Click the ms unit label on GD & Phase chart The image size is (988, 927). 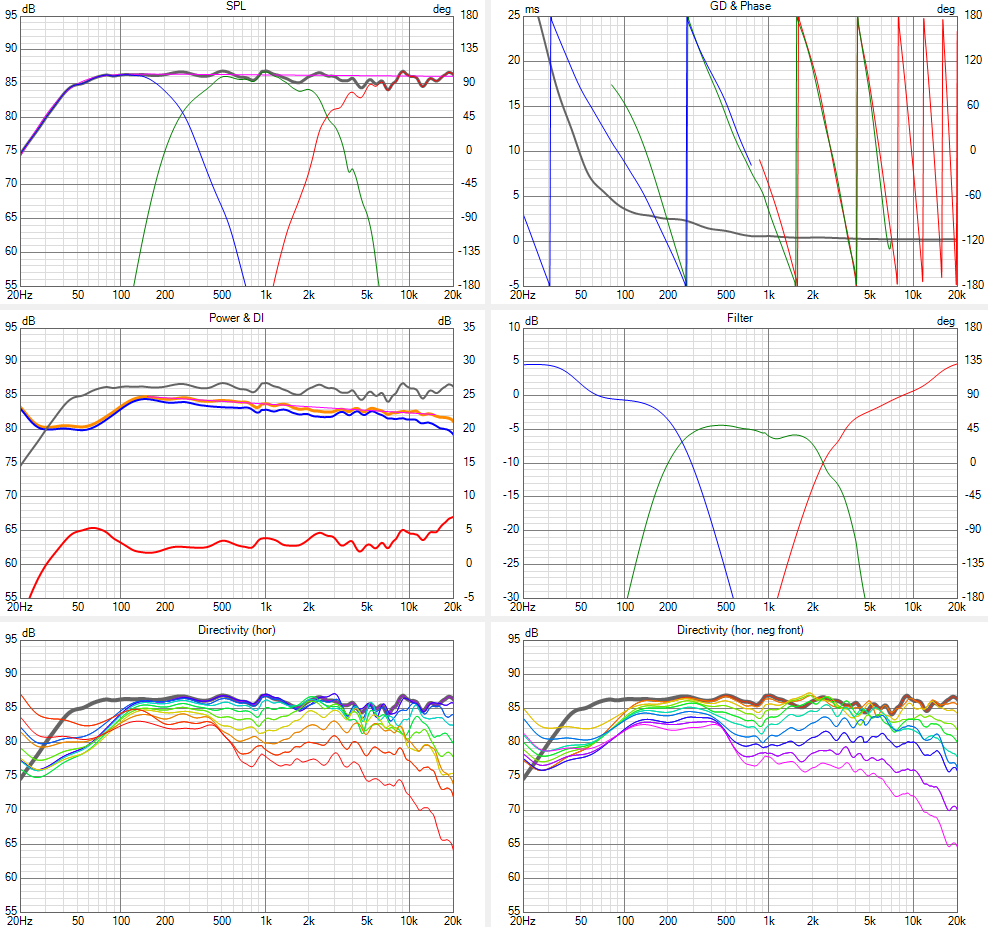[x=532, y=9]
